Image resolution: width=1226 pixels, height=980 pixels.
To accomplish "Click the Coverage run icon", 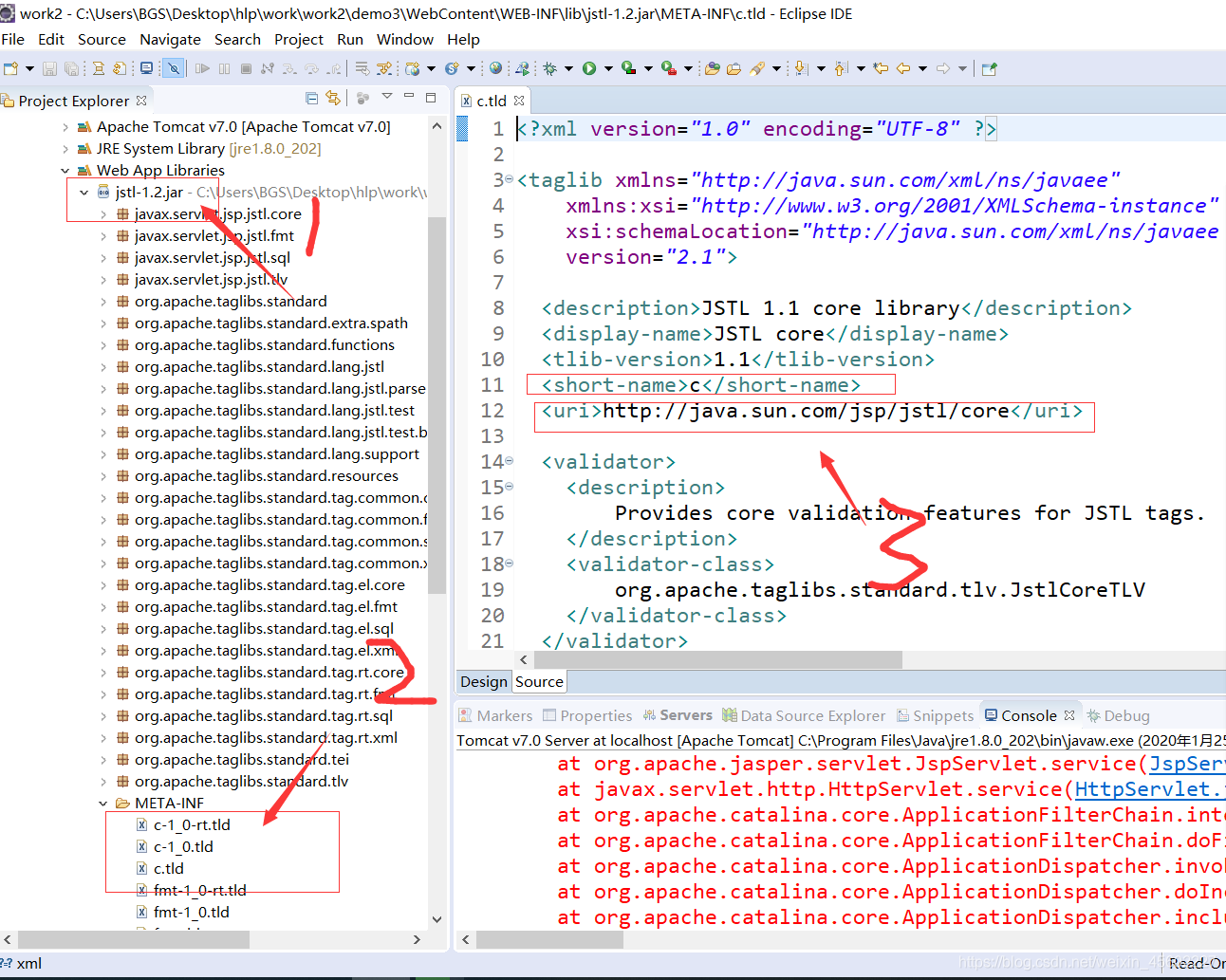I will point(628,68).
